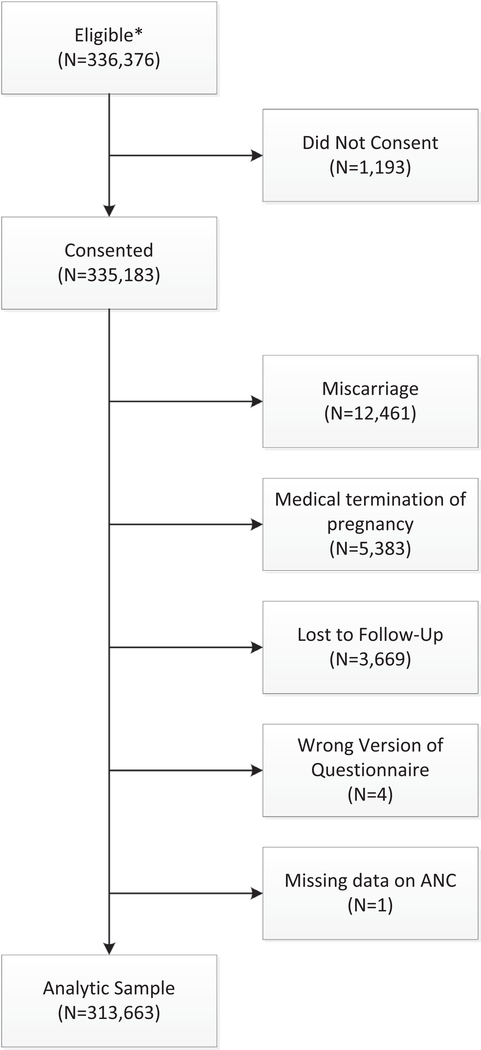Click arrowhead pointing to Wrong Version box
The width and height of the screenshot is (481, 1050).
coord(257,770)
